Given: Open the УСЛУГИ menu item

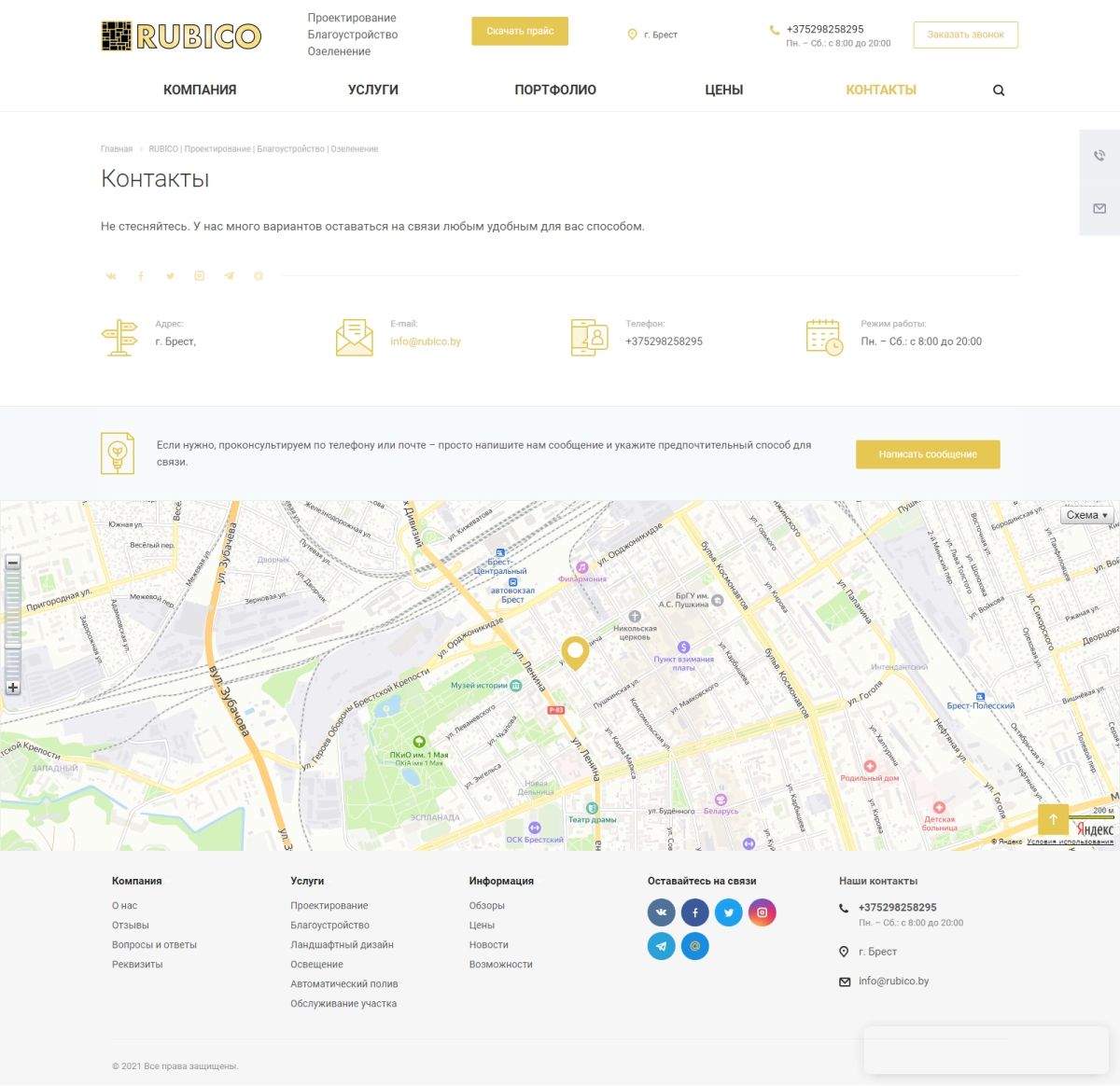Looking at the screenshot, I should click(373, 90).
